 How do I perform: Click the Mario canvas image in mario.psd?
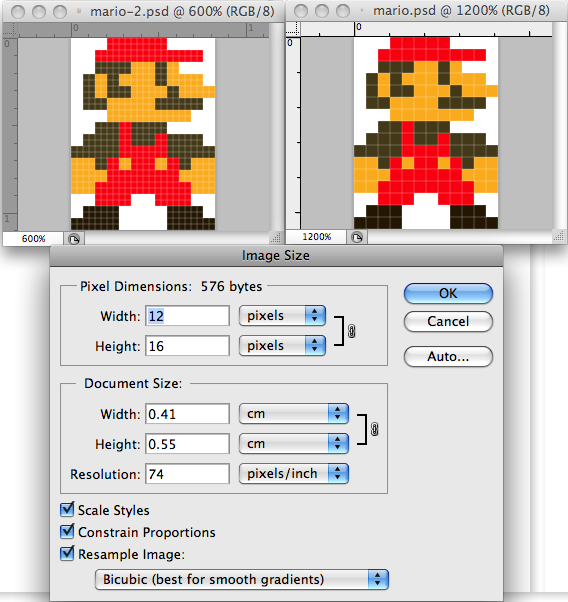[x=426, y=133]
